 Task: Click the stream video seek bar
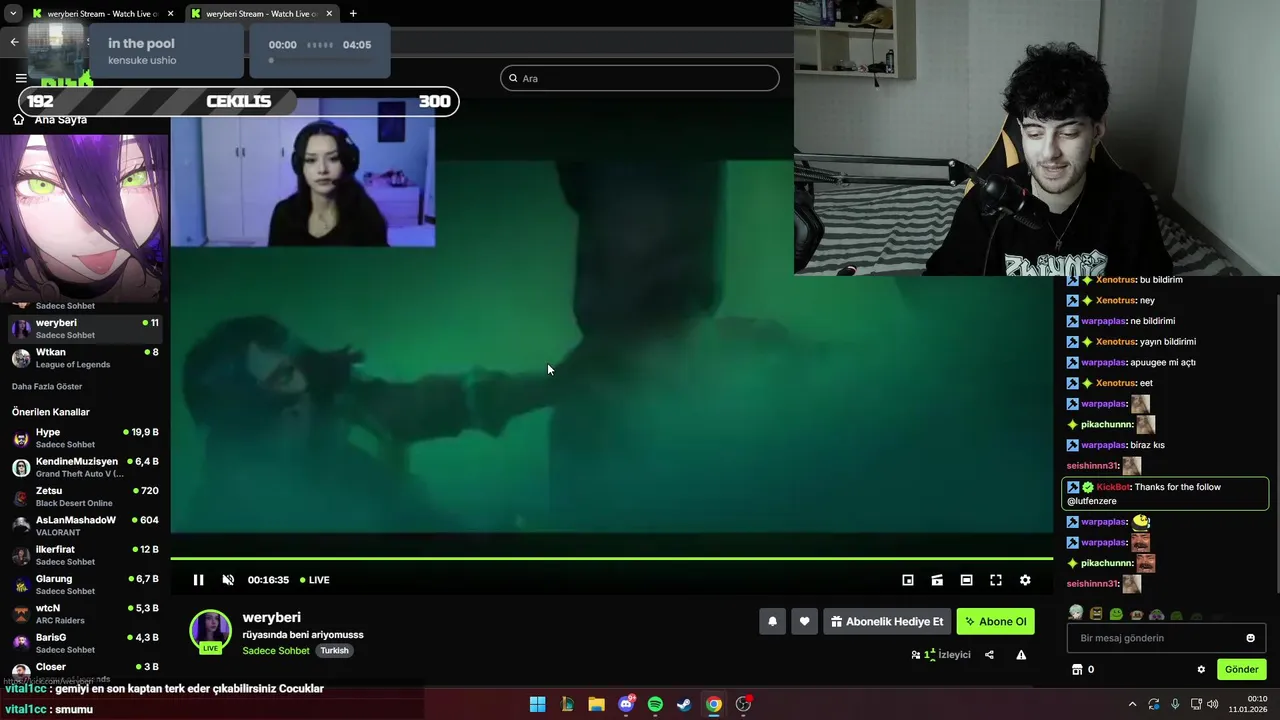tap(611, 558)
